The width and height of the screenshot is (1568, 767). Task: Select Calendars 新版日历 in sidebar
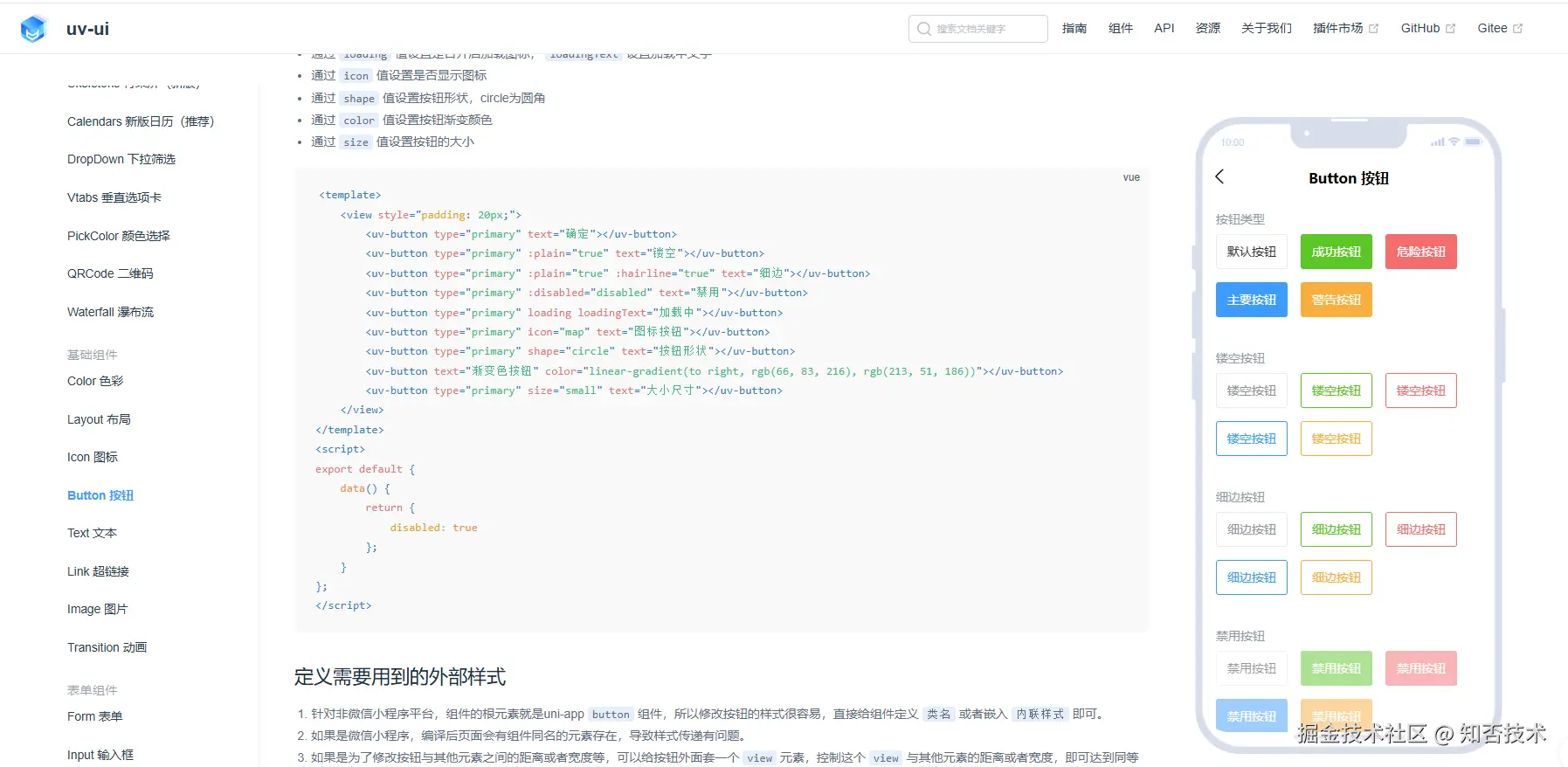(x=141, y=121)
